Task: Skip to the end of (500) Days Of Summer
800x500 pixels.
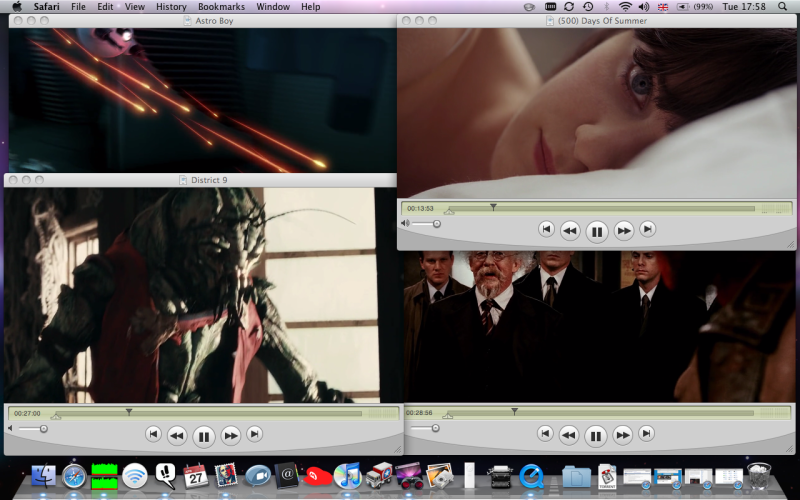Action: click(x=647, y=229)
